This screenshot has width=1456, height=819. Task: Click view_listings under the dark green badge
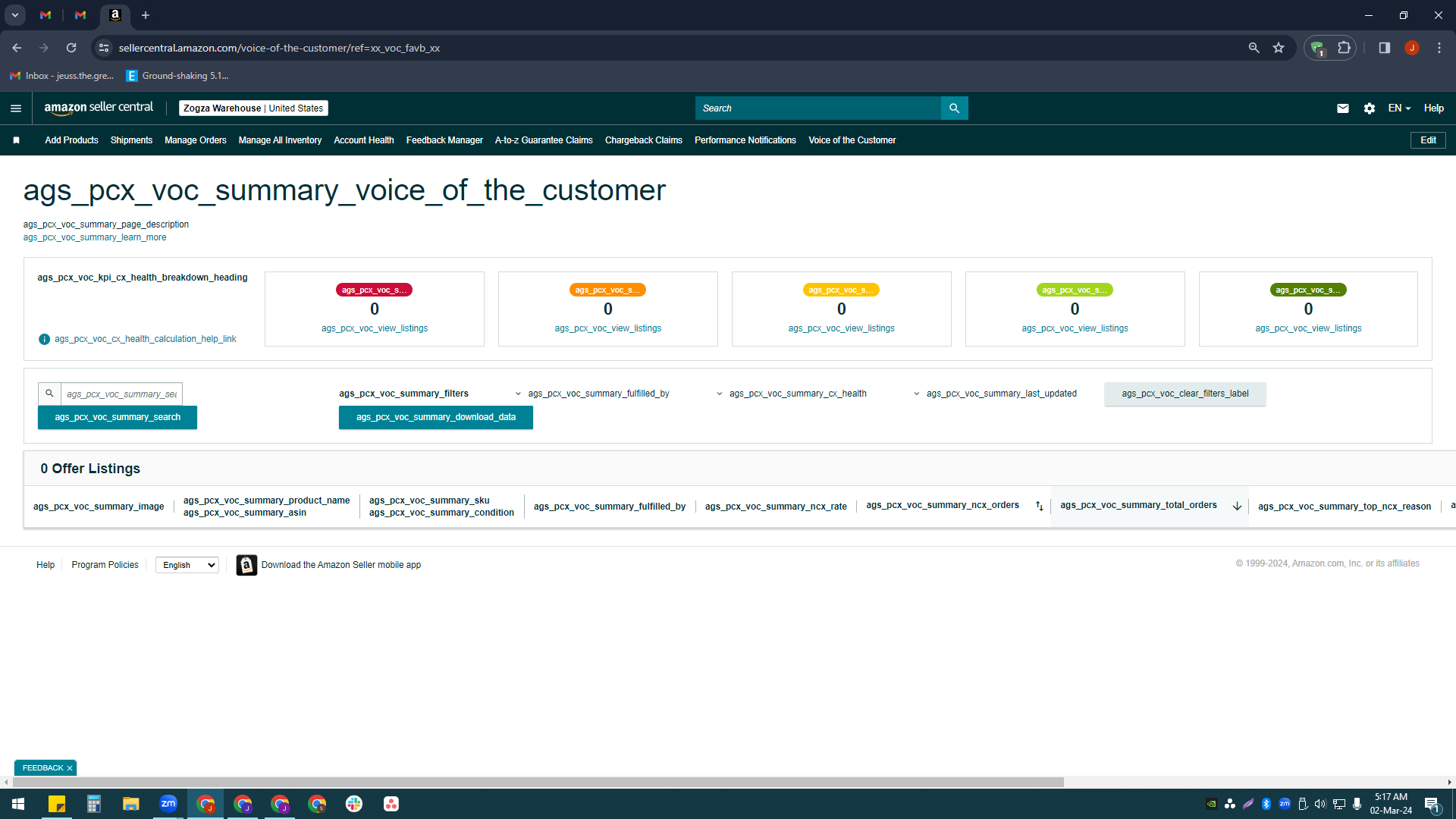pyautogui.click(x=1308, y=328)
